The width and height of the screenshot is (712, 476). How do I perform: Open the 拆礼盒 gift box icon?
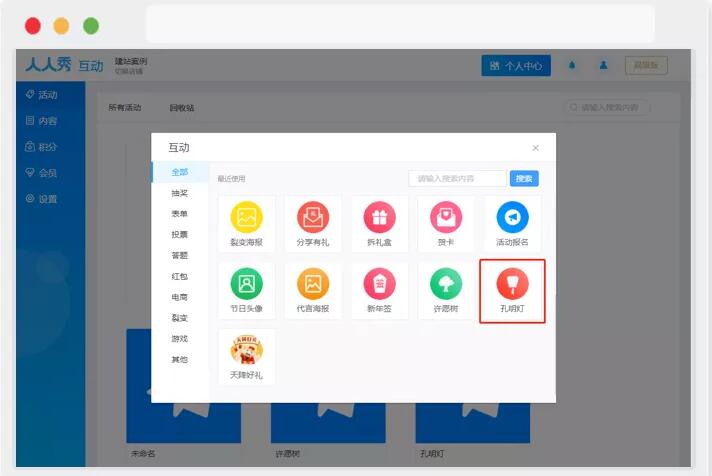(x=379, y=217)
